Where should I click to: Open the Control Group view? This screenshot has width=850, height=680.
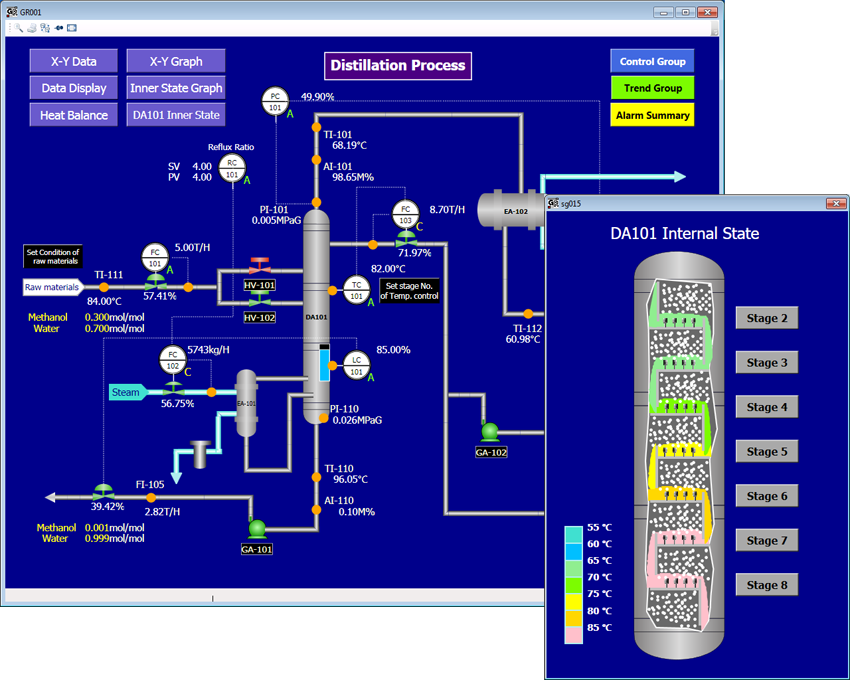click(x=652, y=61)
